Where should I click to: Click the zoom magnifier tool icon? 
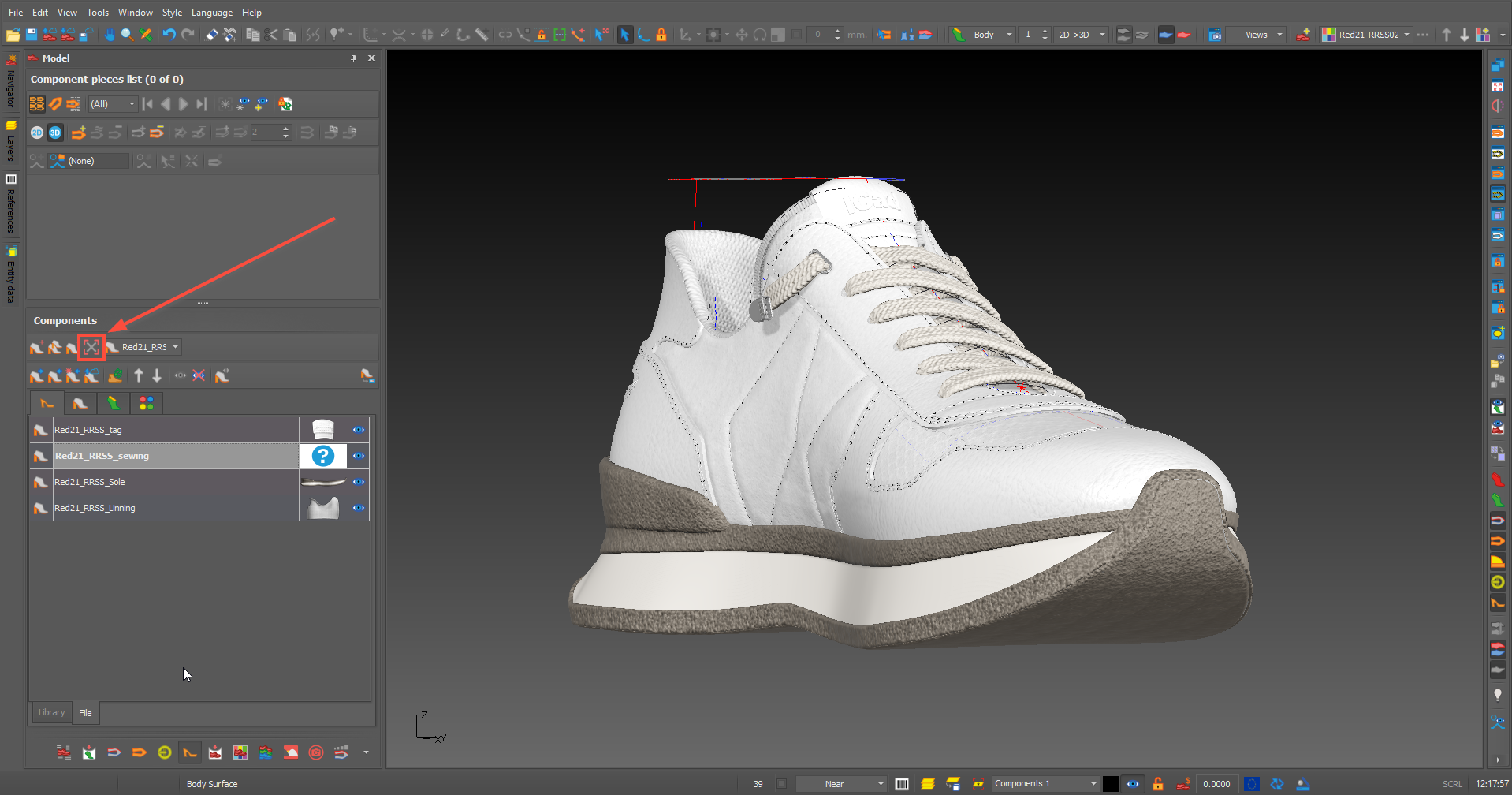coord(127,35)
